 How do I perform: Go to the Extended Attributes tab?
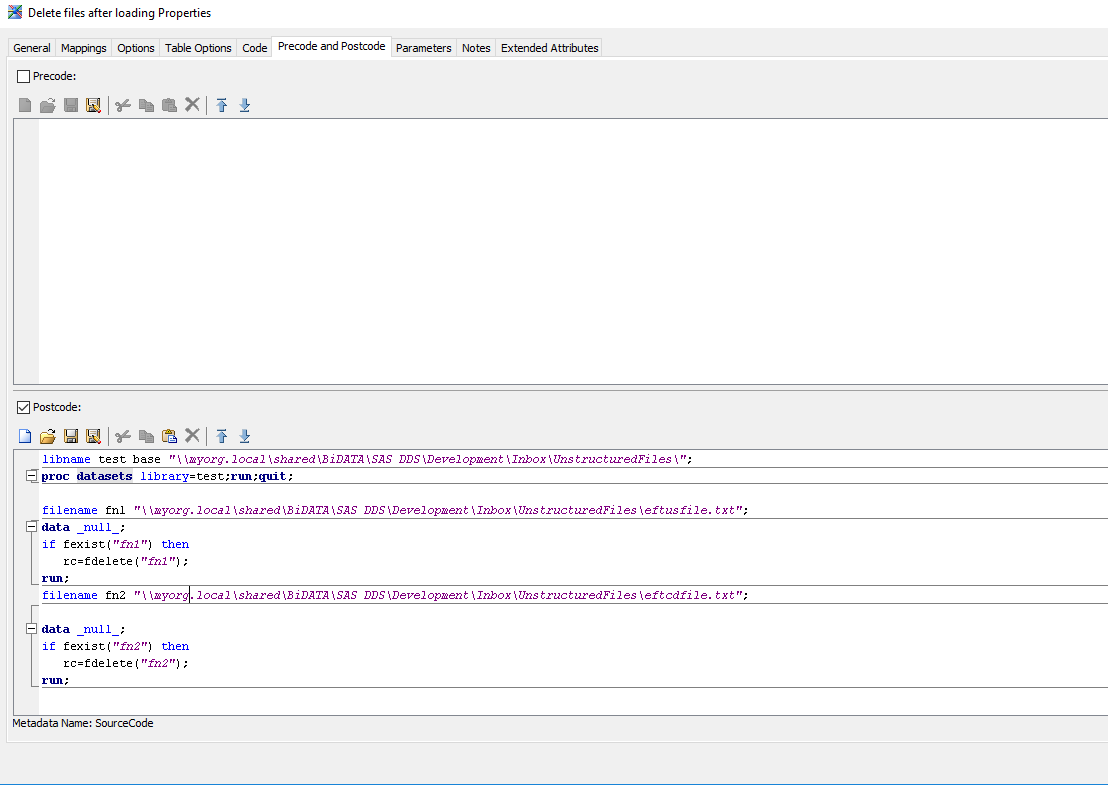549,48
